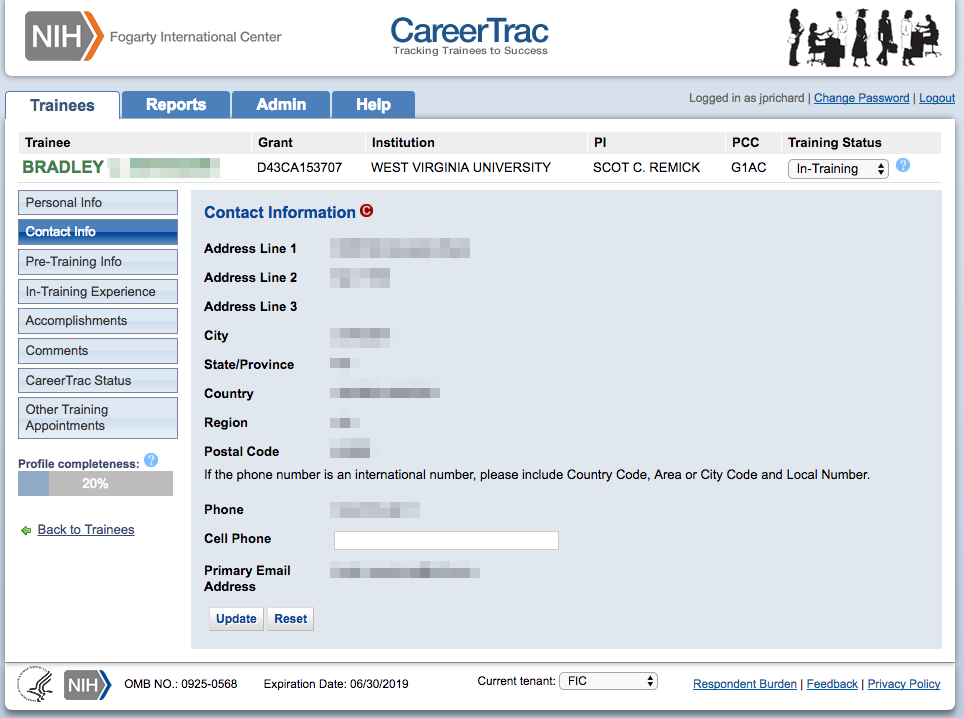Switch to the Trainees tab
Image resolution: width=964 pixels, height=718 pixels.
click(x=62, y=105)
